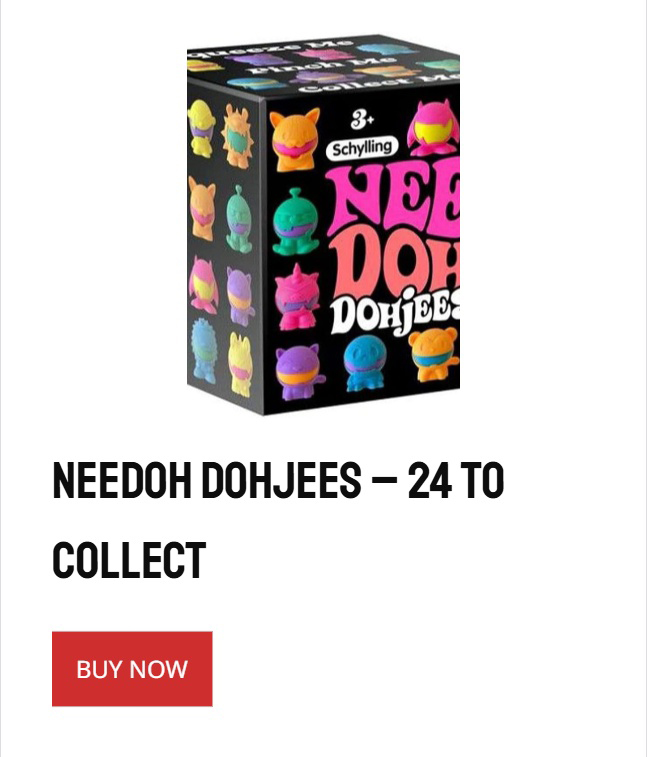
Task: Click the blue round figure below DOHJEES
Action: point(365,363)
